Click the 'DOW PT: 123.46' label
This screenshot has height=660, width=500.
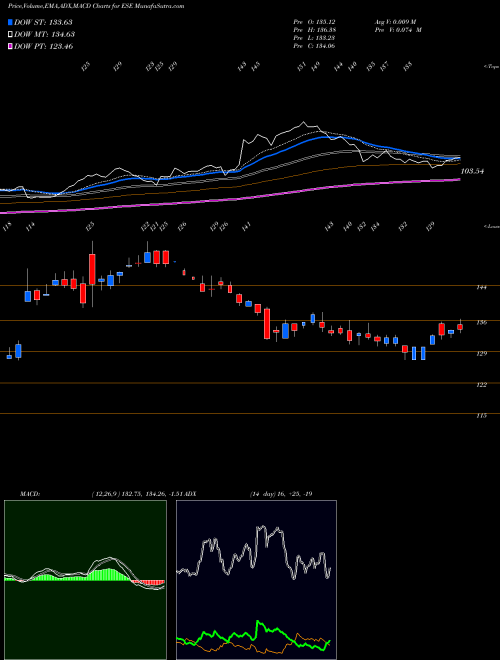pos(44,46)
